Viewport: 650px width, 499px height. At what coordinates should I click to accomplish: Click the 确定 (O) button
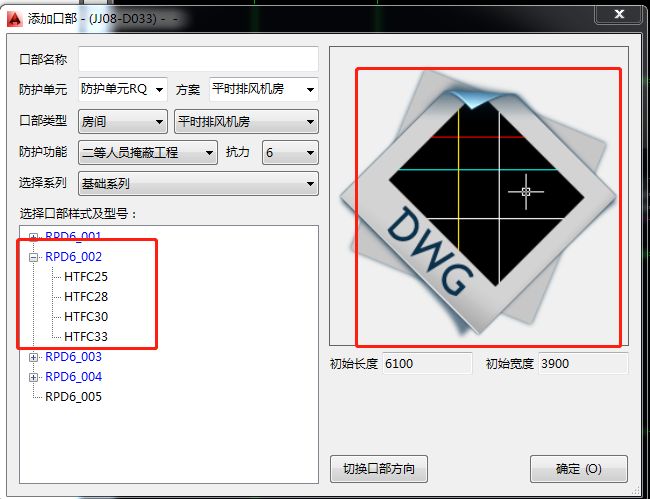(x=579, y=469)
